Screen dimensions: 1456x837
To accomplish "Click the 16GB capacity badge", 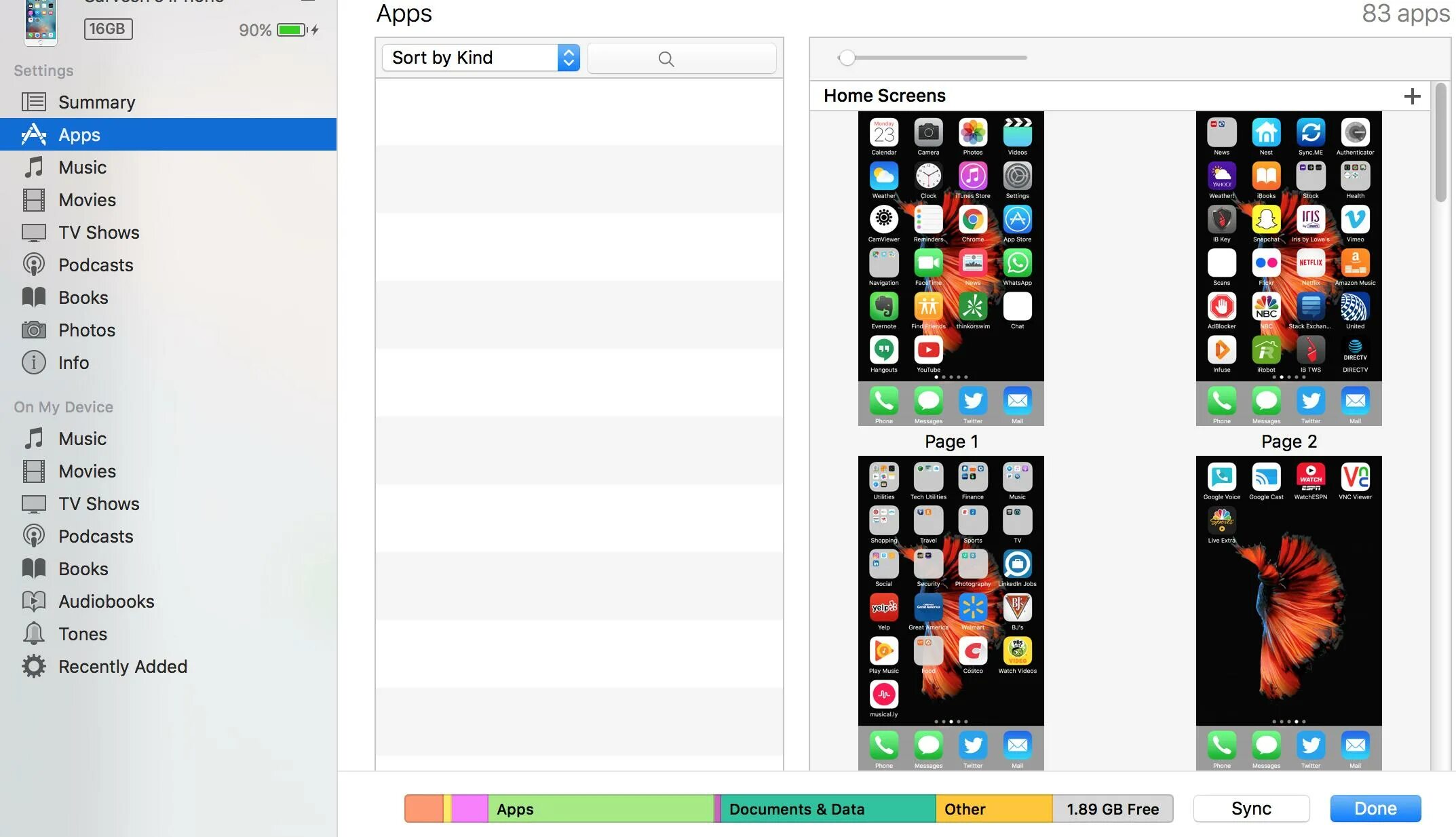I will [108, 28].
